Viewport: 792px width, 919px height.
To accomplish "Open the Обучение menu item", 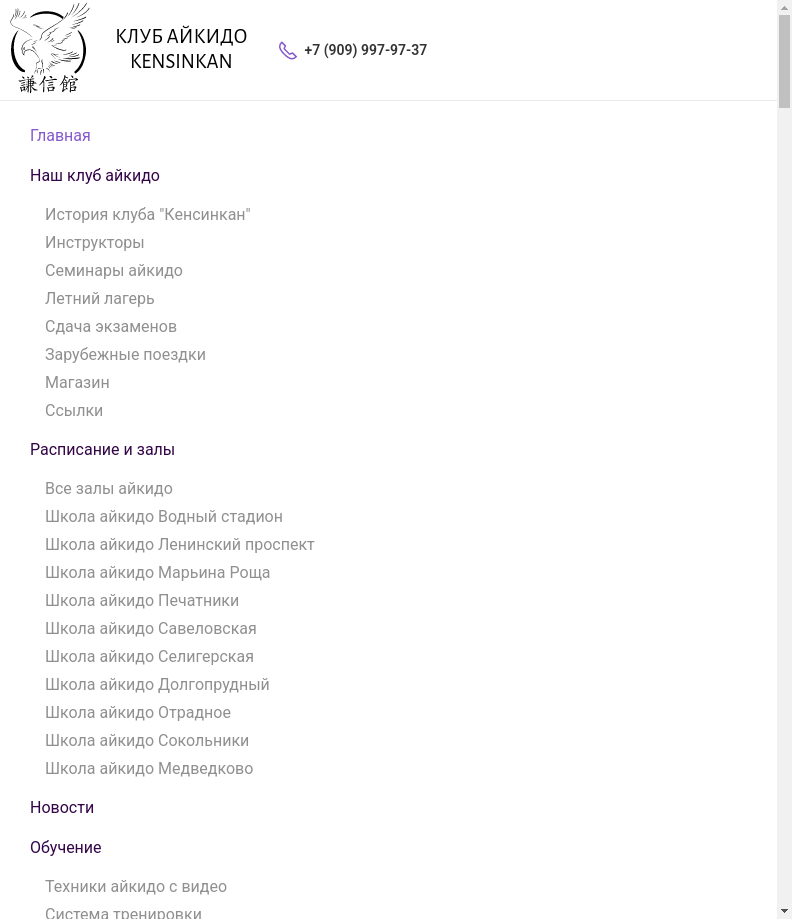I will click(x=66, y=848).
